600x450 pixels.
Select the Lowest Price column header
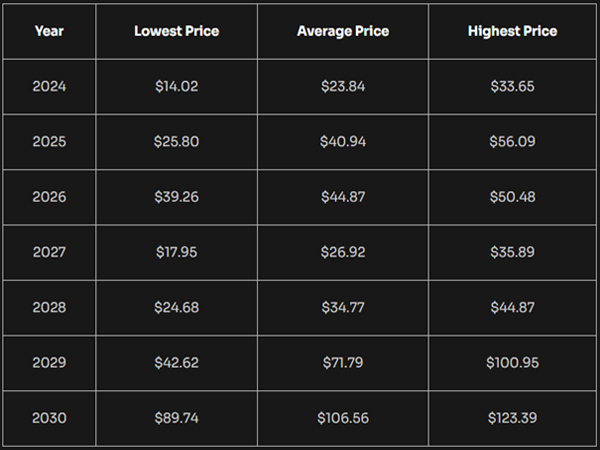click(176, 31)
